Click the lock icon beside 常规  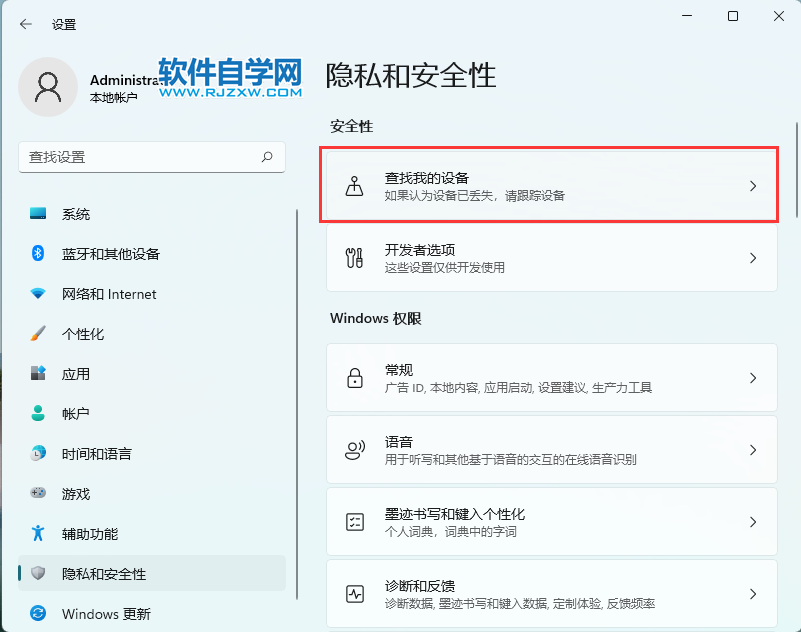click(354, 378)
